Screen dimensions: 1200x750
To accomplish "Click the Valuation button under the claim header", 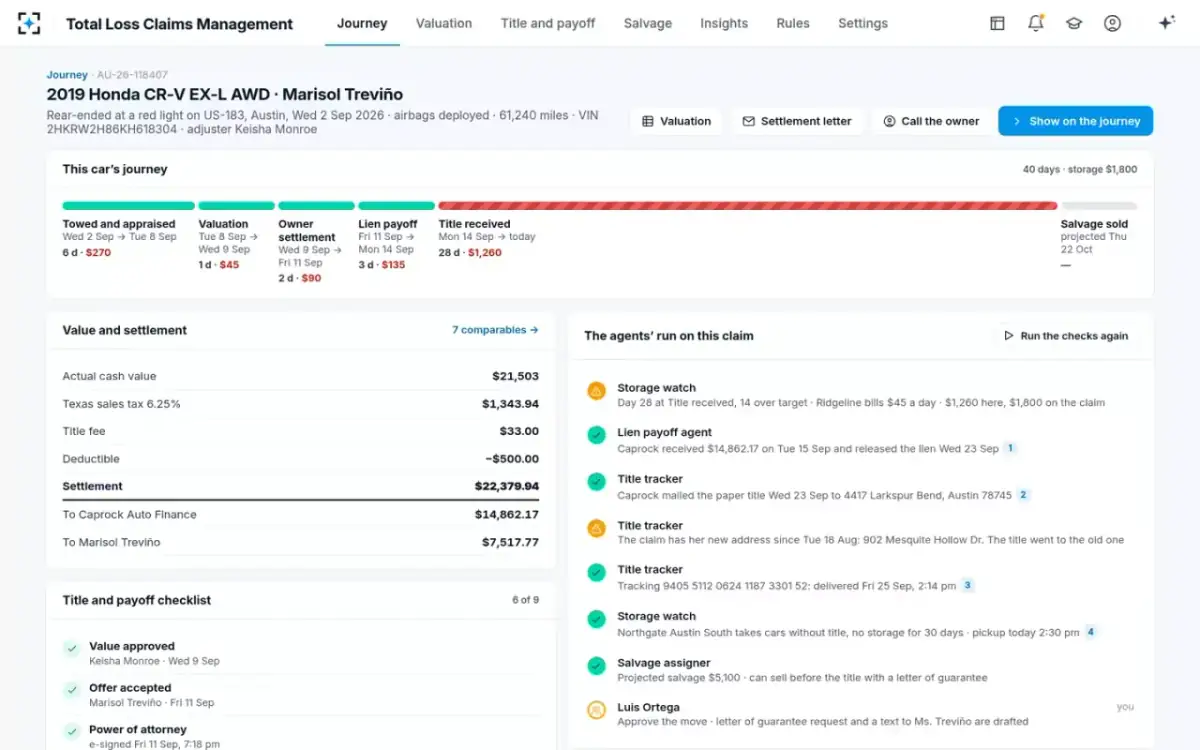I will [x=677, y=121].
